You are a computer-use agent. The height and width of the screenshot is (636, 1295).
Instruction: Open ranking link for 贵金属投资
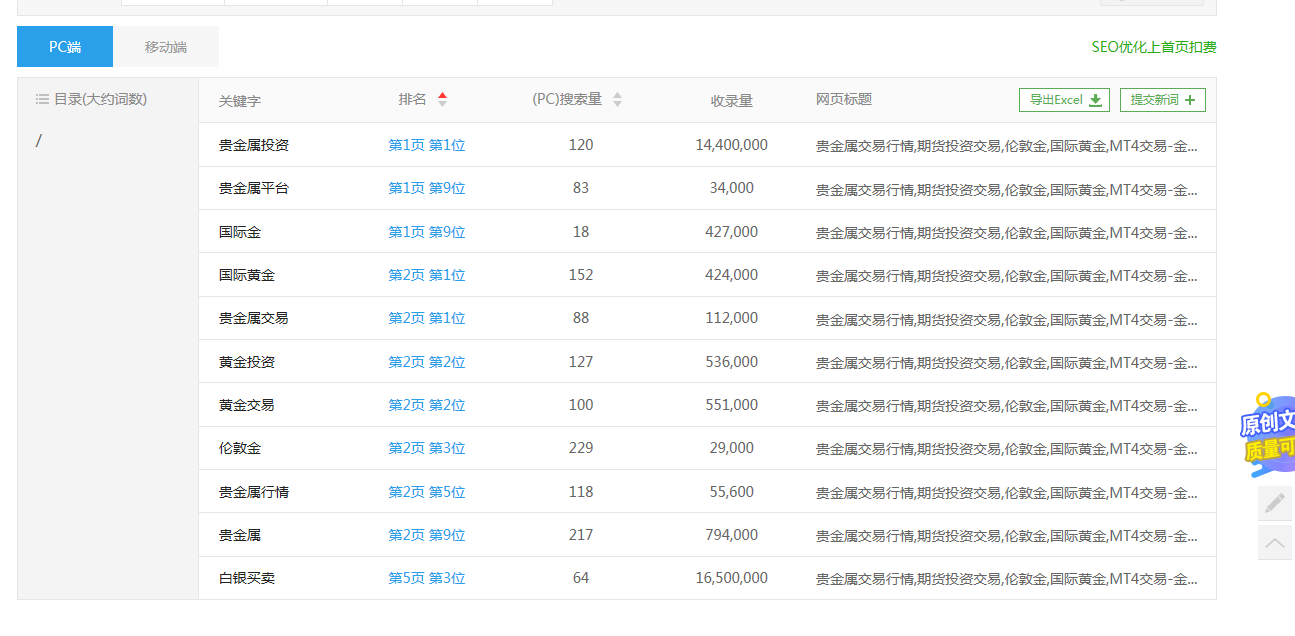pos(426,145)
